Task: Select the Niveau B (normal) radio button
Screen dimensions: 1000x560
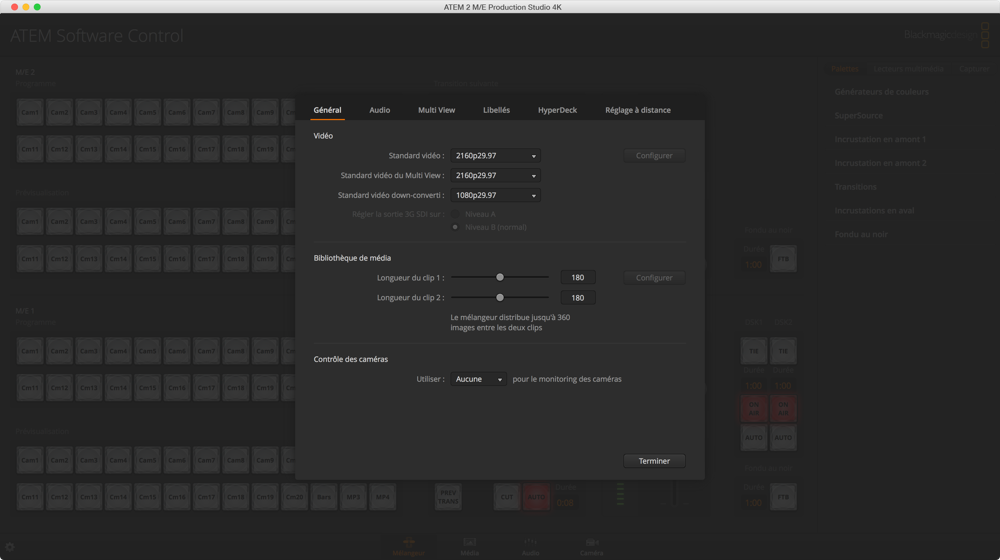Action: point(455,227)
